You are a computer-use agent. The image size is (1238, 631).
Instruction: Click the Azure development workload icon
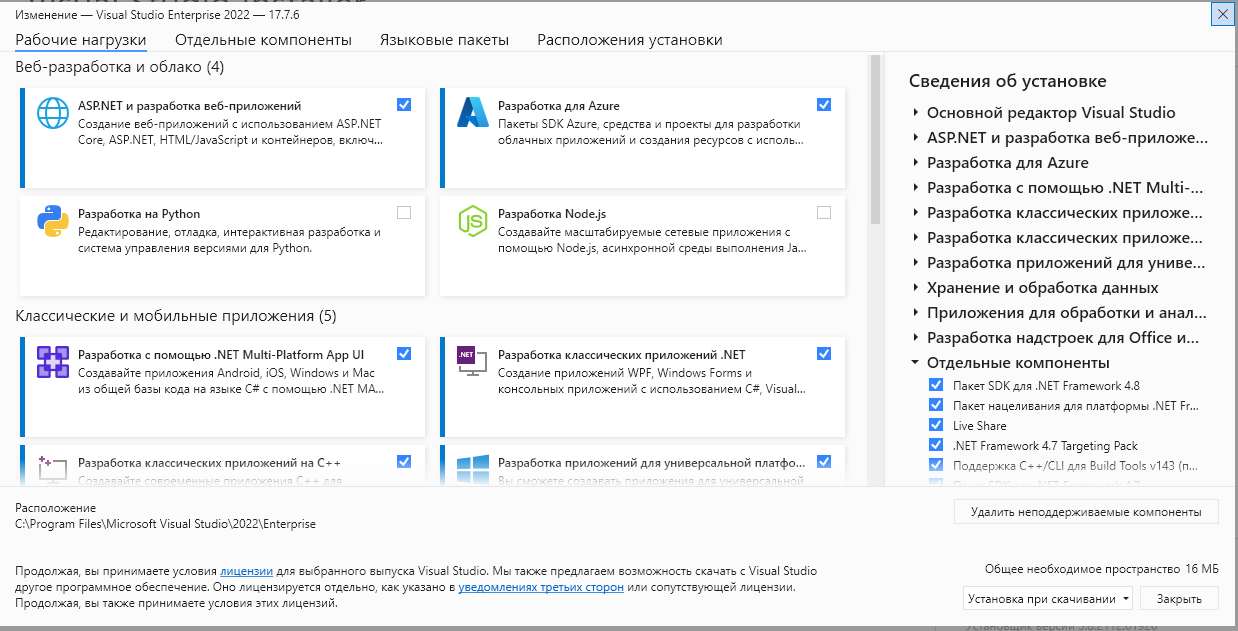(472, 113)
